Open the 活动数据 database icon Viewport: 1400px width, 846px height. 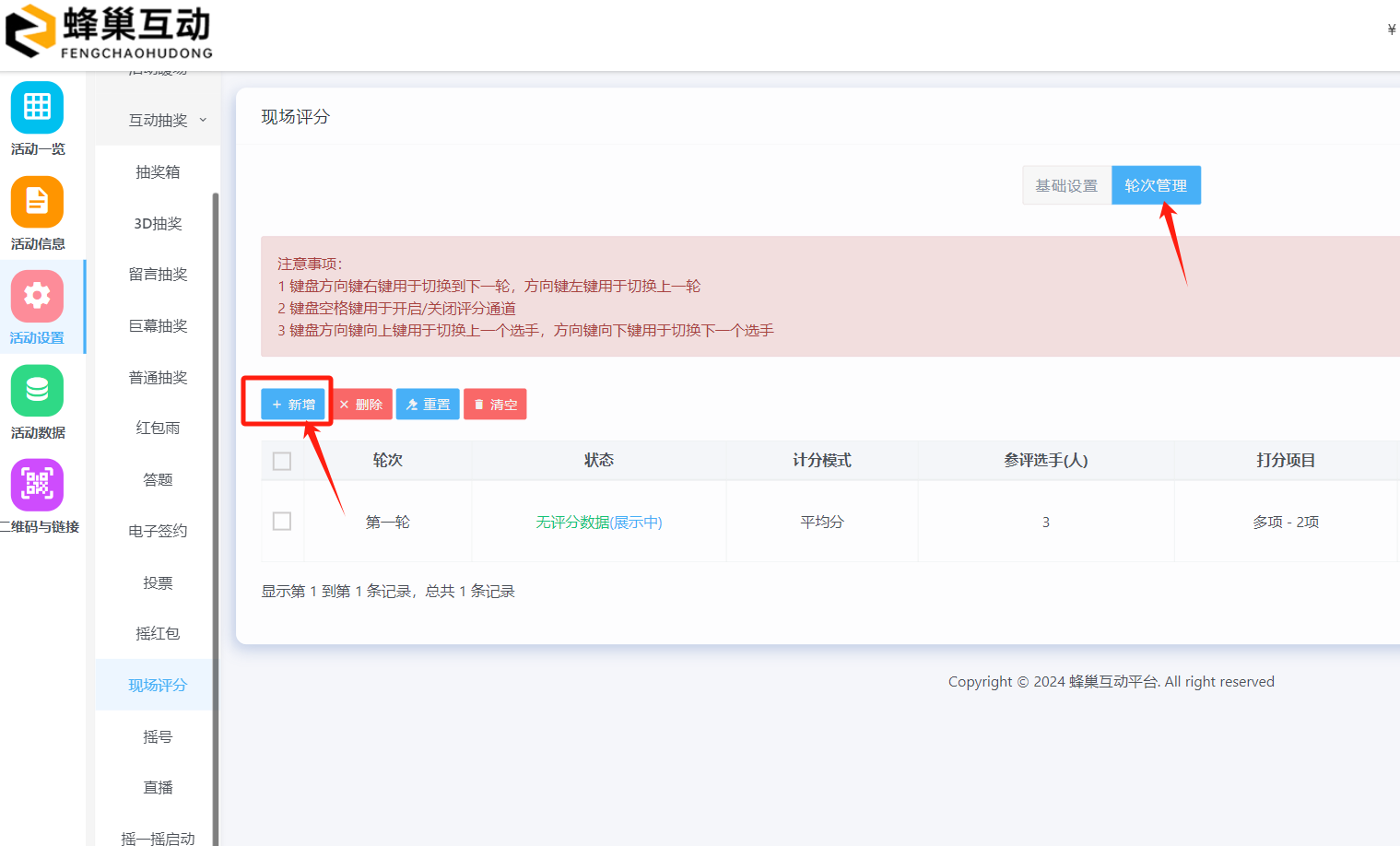pyautogui.click(x=37, y=391)
